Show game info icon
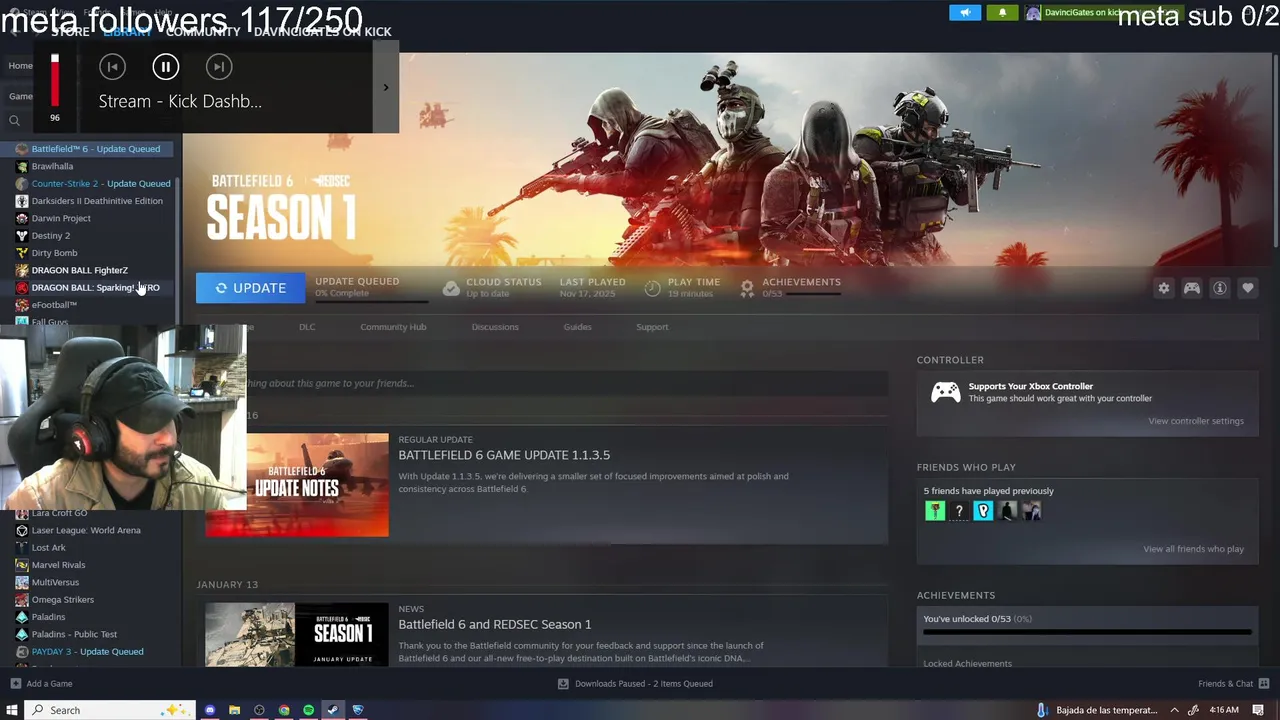 click(1220, 288)
